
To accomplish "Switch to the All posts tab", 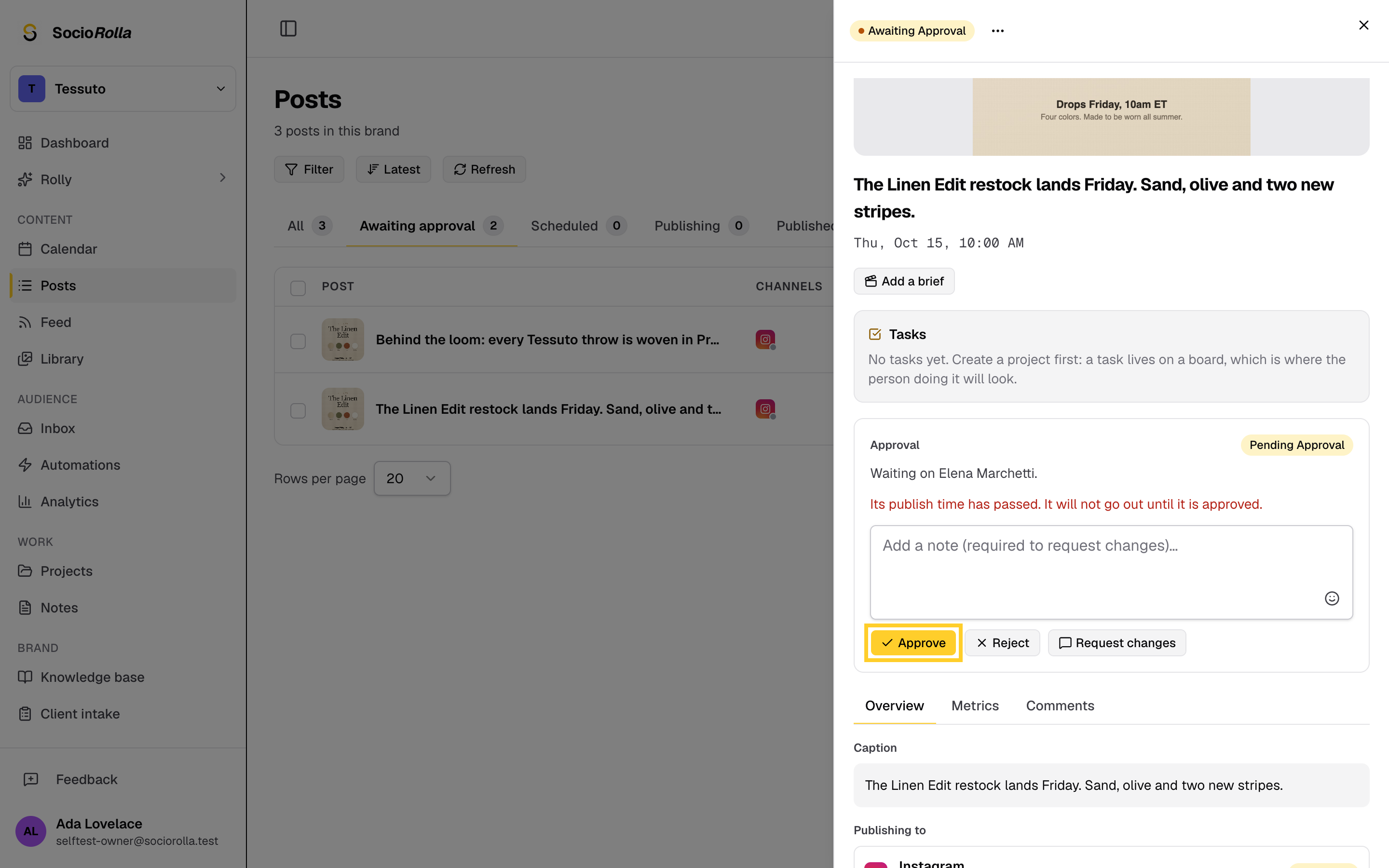I will (x=309, y=226).
